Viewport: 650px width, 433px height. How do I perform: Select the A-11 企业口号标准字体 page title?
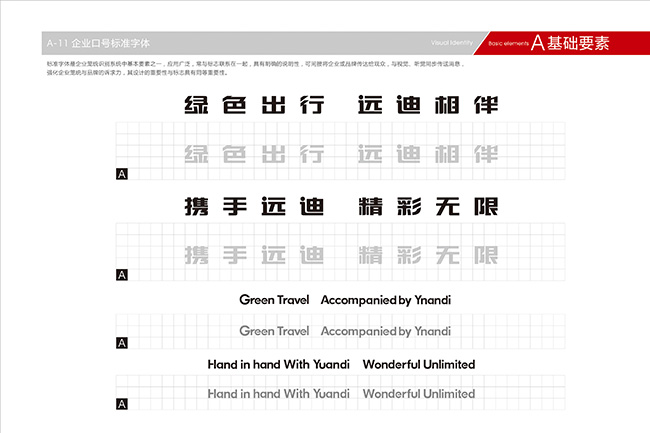(97, 43)
